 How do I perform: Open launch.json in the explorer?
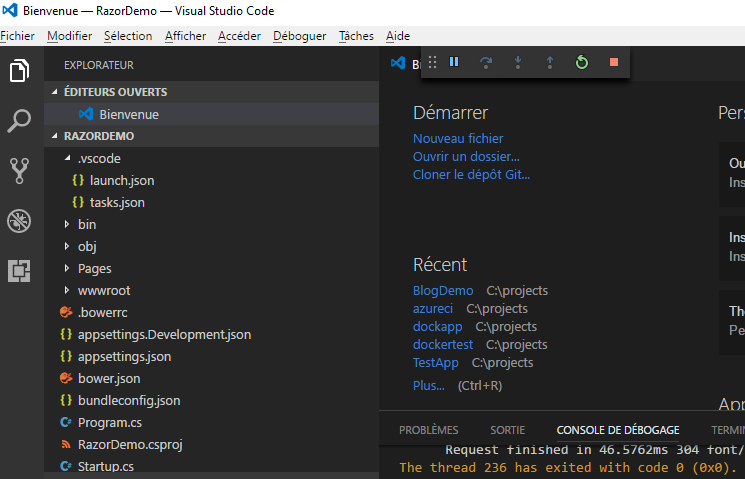(121, 180)
